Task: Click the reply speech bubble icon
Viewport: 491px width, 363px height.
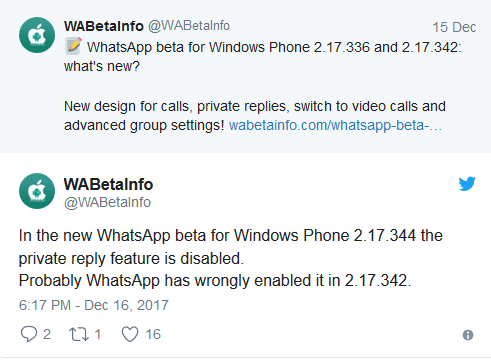Action: tap(29, 334)
